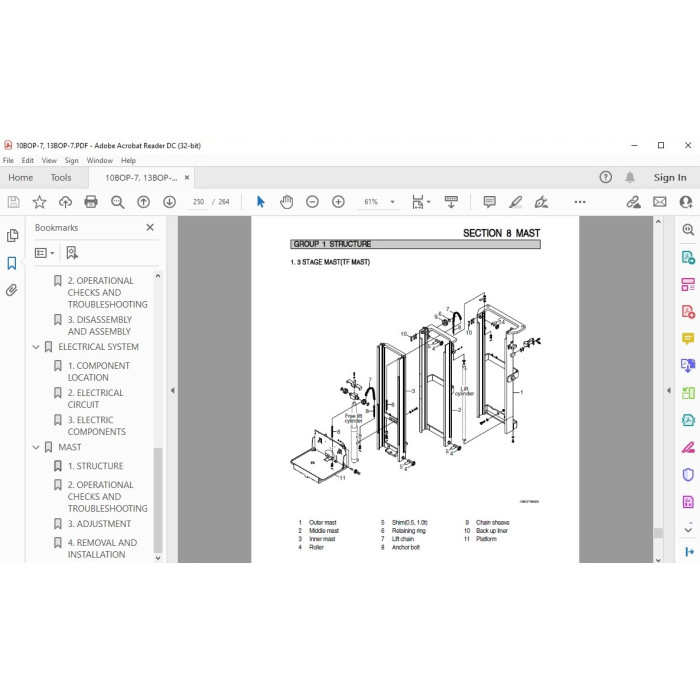Open the Protect shield tool in right pane
Screen dimensions: 700x700
[688, 475]
